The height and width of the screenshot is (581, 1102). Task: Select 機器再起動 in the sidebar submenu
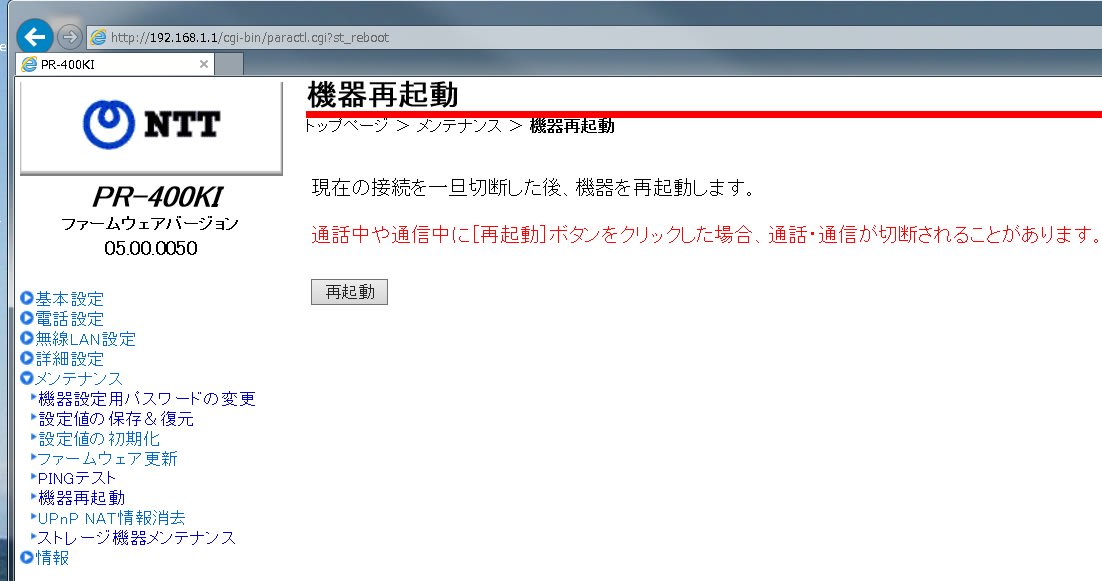pyautogui.click(x=82, y=498)
